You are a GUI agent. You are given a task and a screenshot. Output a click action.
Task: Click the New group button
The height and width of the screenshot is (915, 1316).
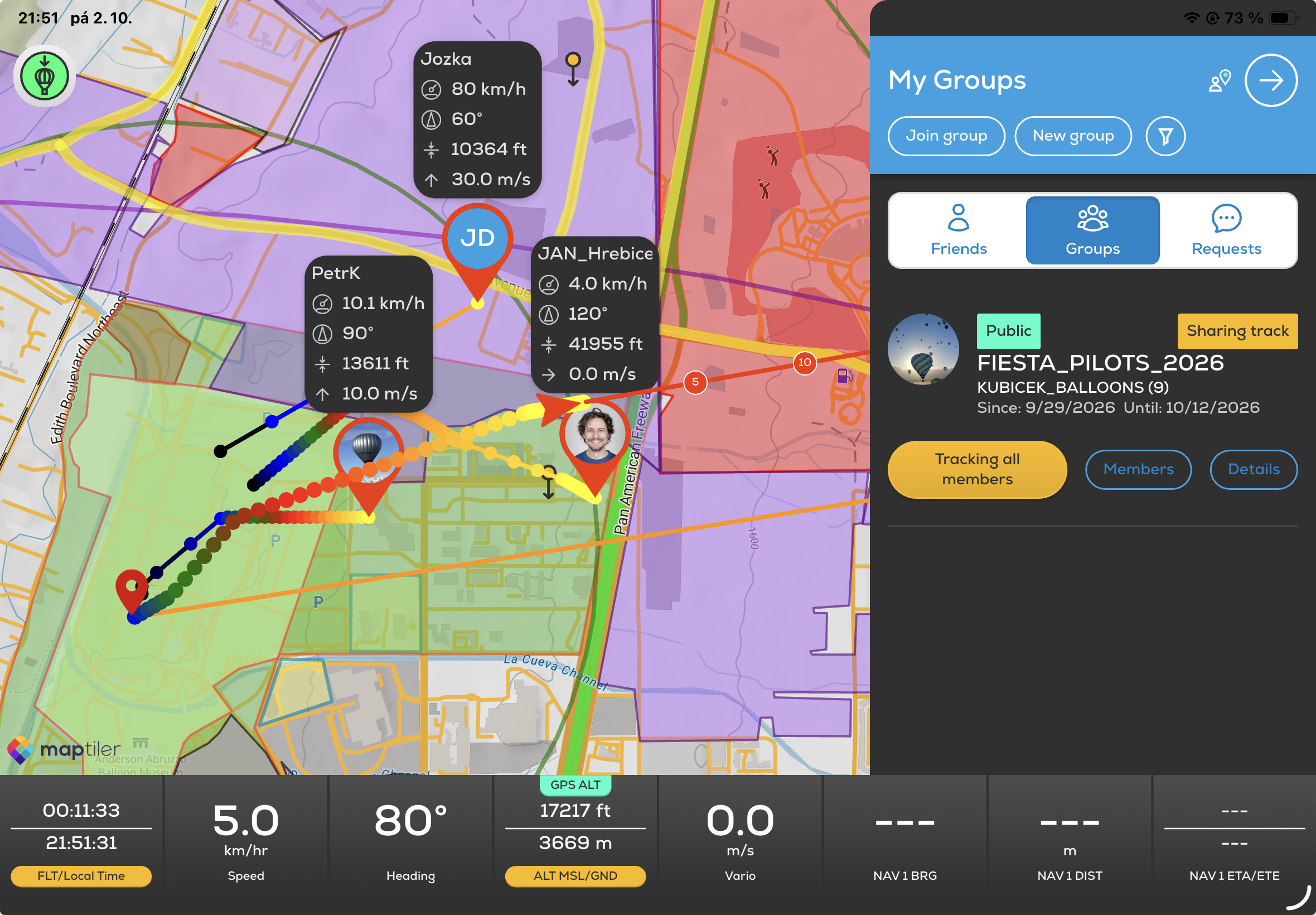click(x=1073, y=137)
